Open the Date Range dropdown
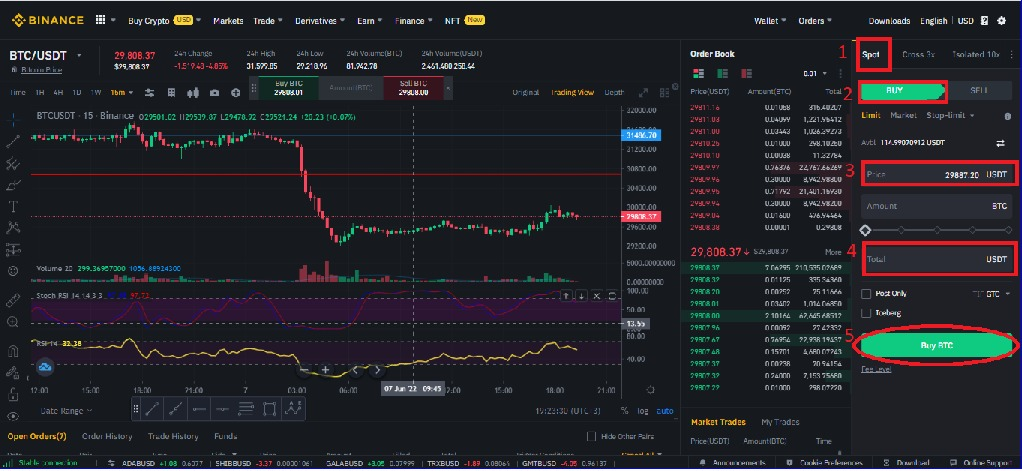Screen dimensions: 1022x471 click(66, 411)
